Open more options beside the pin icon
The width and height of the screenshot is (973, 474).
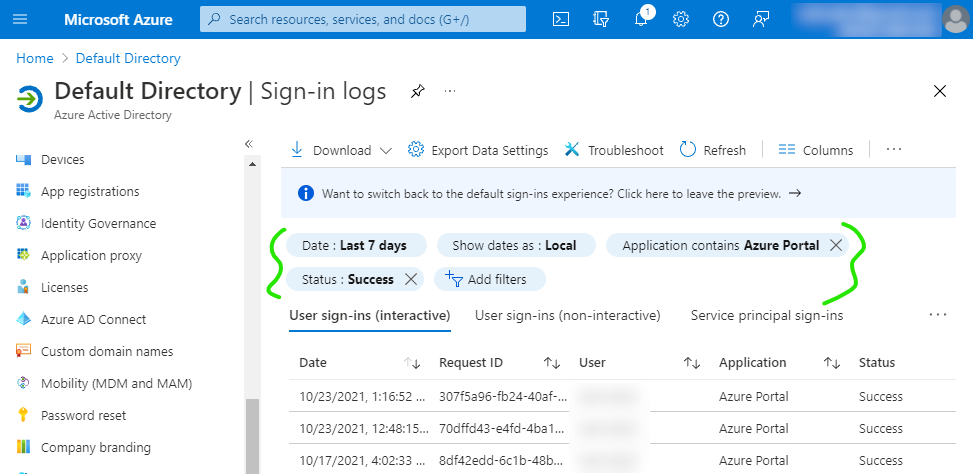pos(451,92)
